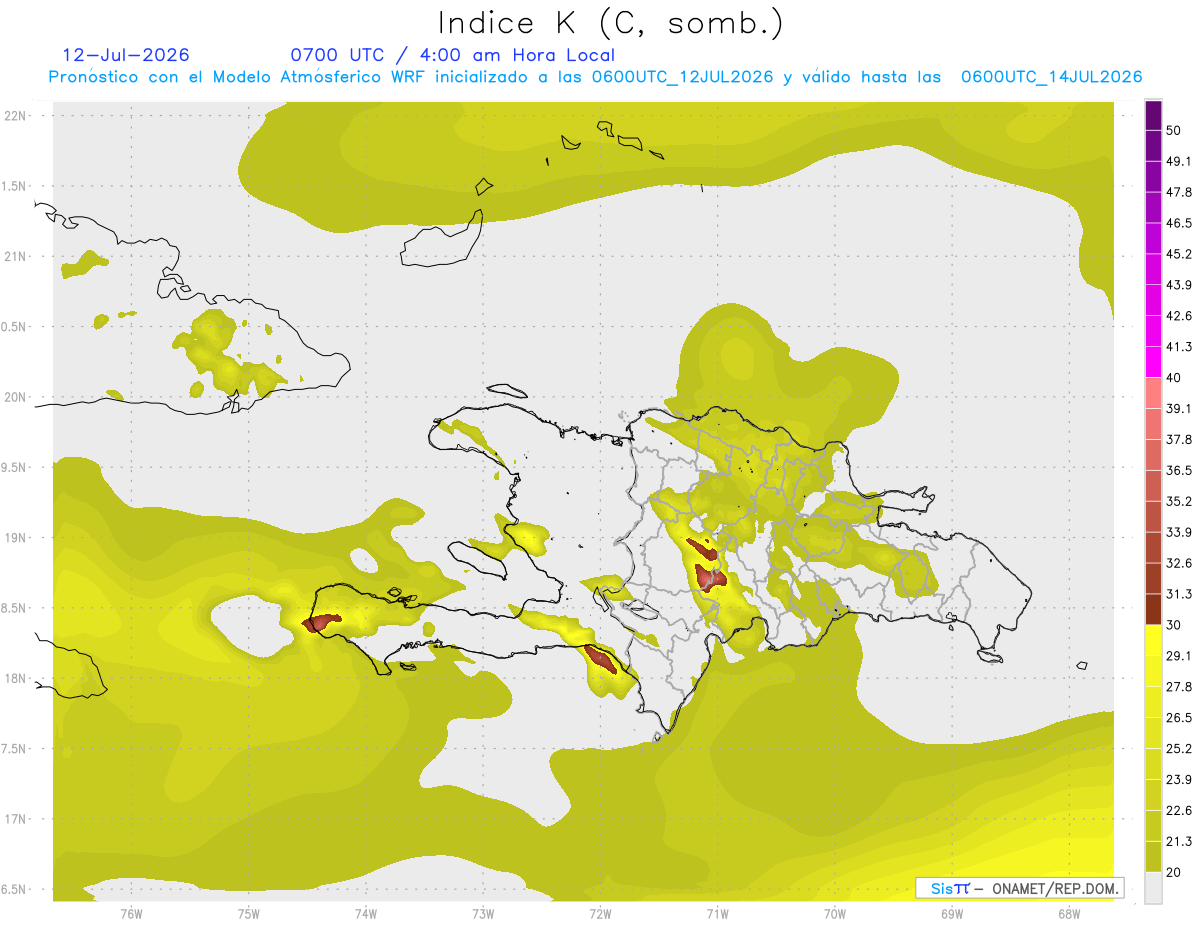The height and width of the screenshot is (927, 1200).
Task: Pick the magenta swatch between 41.3 and 42.6
Action: click(x=1153, y=331)
